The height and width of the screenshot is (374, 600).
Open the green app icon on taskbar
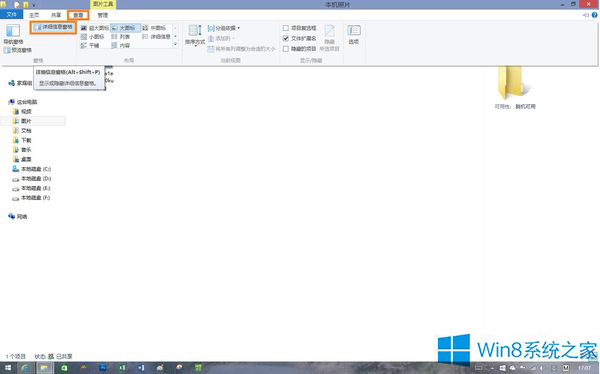click(64, 368)
